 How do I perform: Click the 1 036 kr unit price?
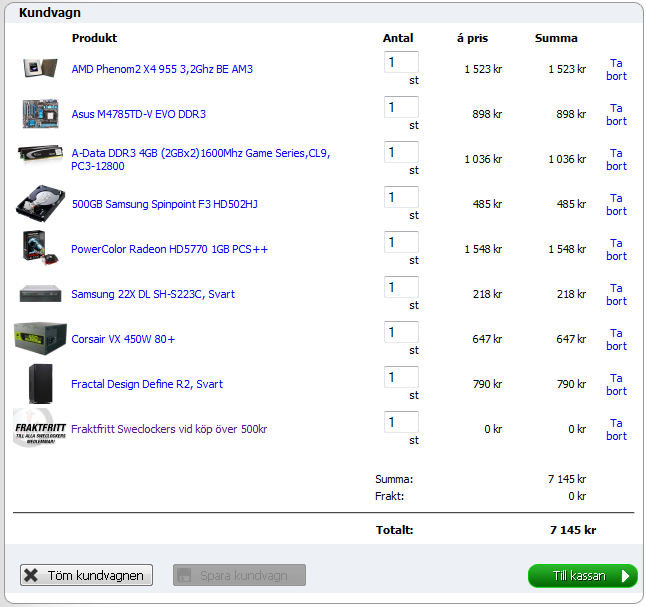pos(483,159)
